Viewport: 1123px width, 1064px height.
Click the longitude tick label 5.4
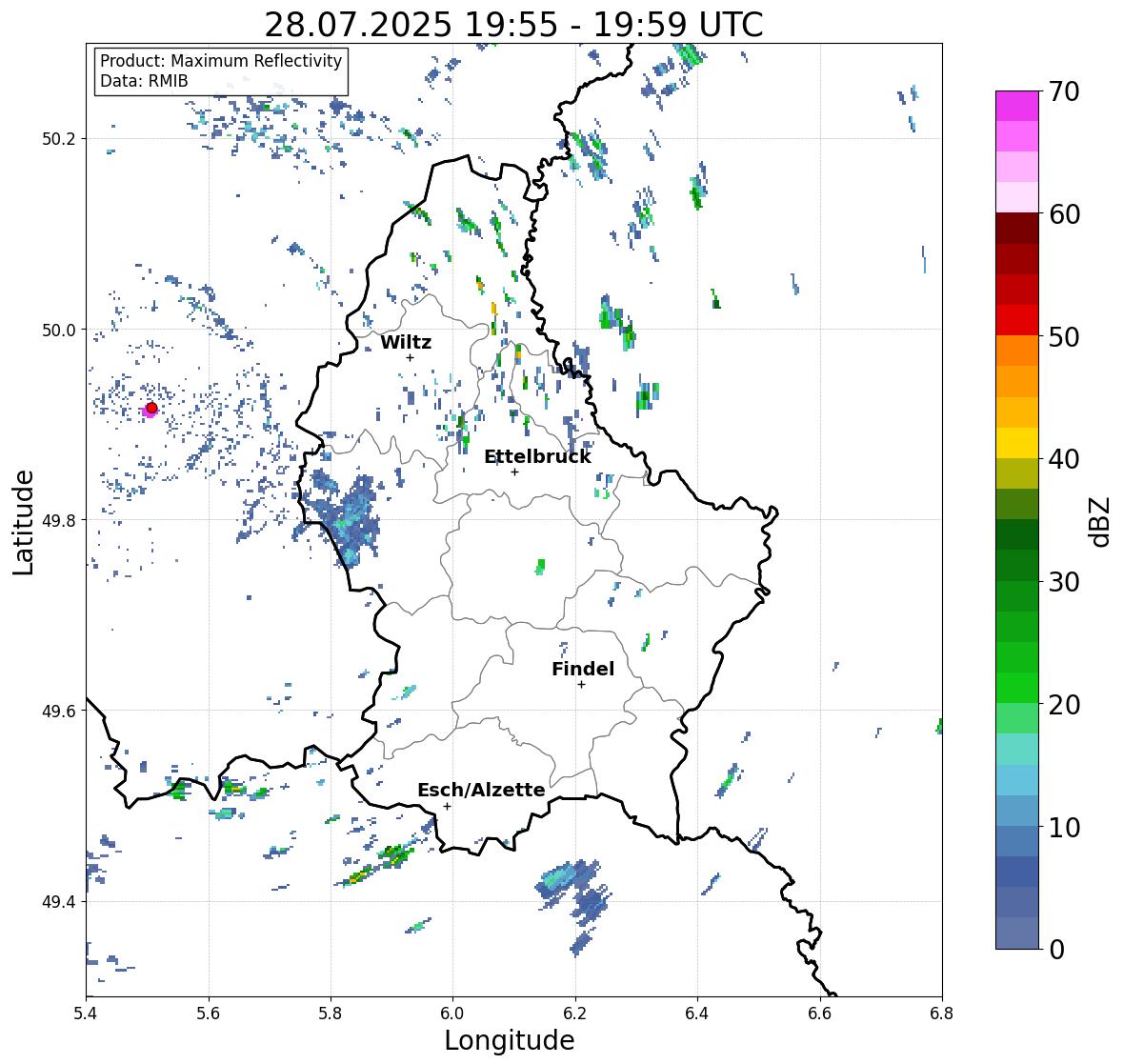pyautogui.click(x=86, y=1013)
